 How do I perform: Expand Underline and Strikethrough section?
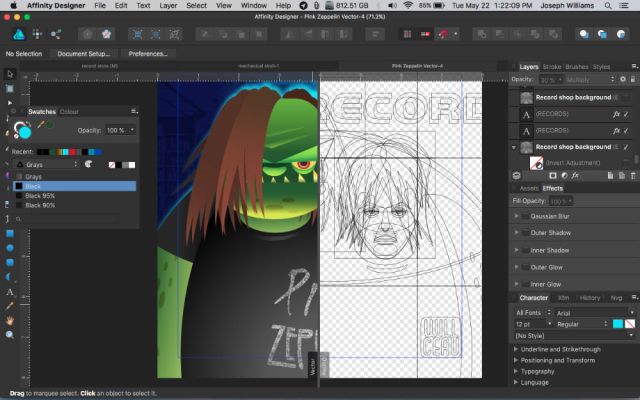point(516,349)
